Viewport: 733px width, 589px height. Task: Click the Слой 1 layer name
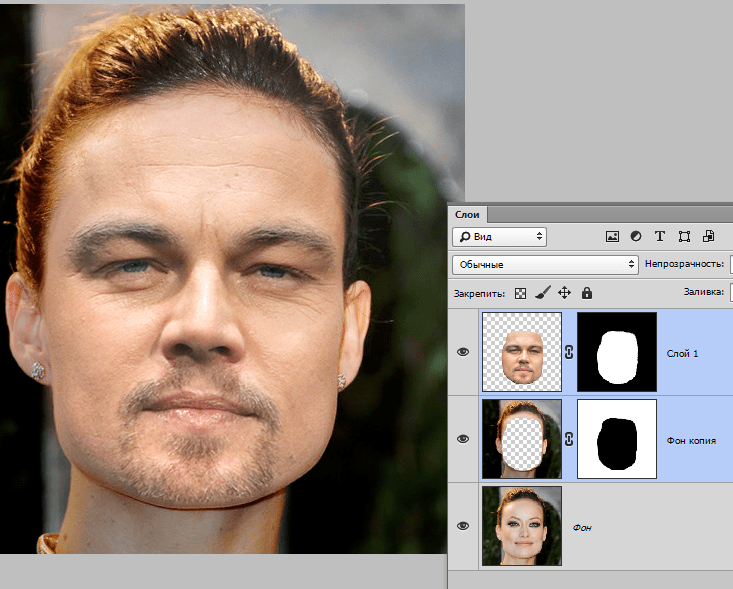[682, 353]
